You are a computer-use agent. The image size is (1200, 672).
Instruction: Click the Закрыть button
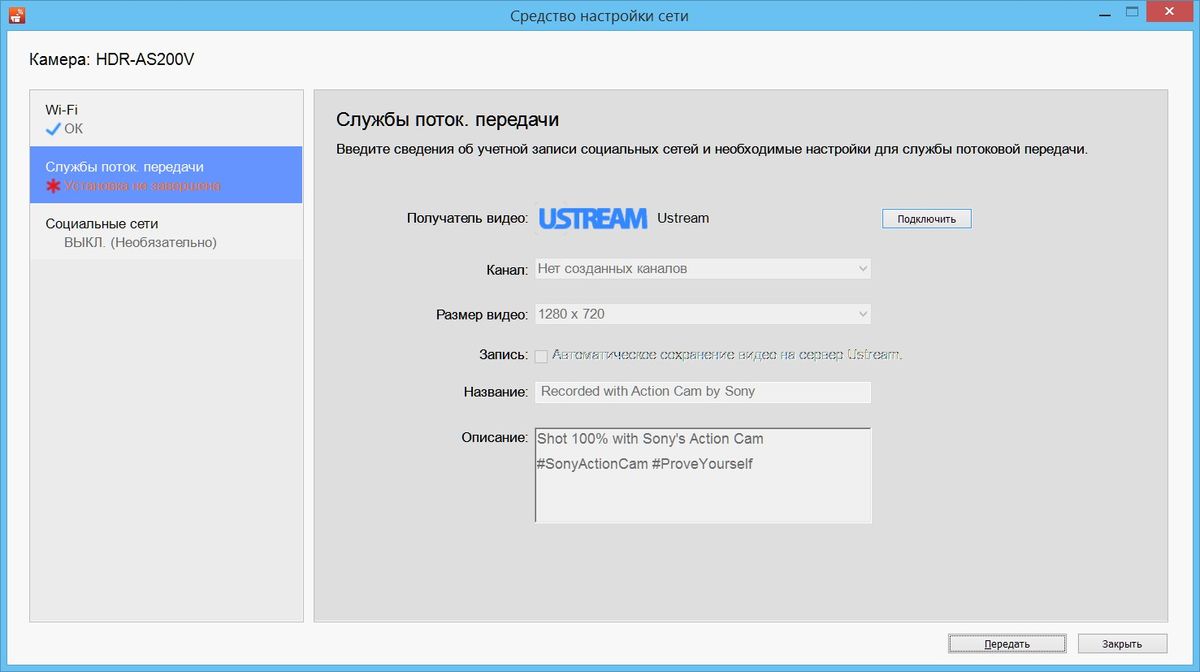pyautogui.click(x=1121, y=643)
